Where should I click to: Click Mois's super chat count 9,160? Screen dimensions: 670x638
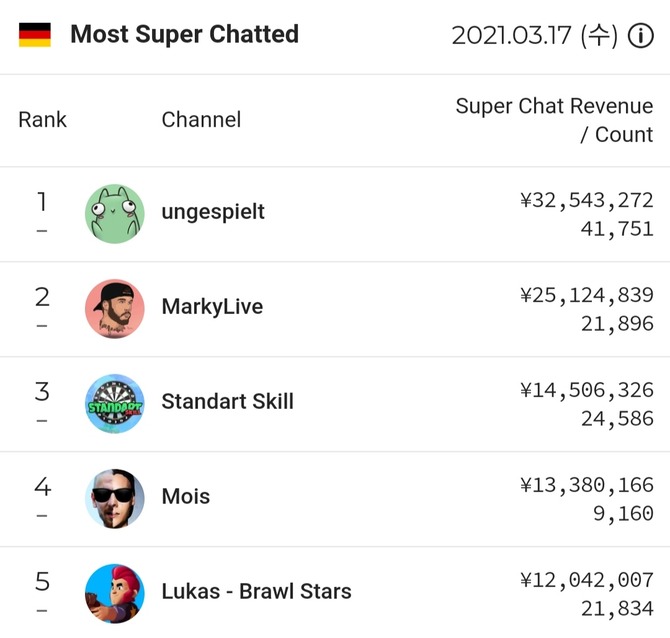623,514
